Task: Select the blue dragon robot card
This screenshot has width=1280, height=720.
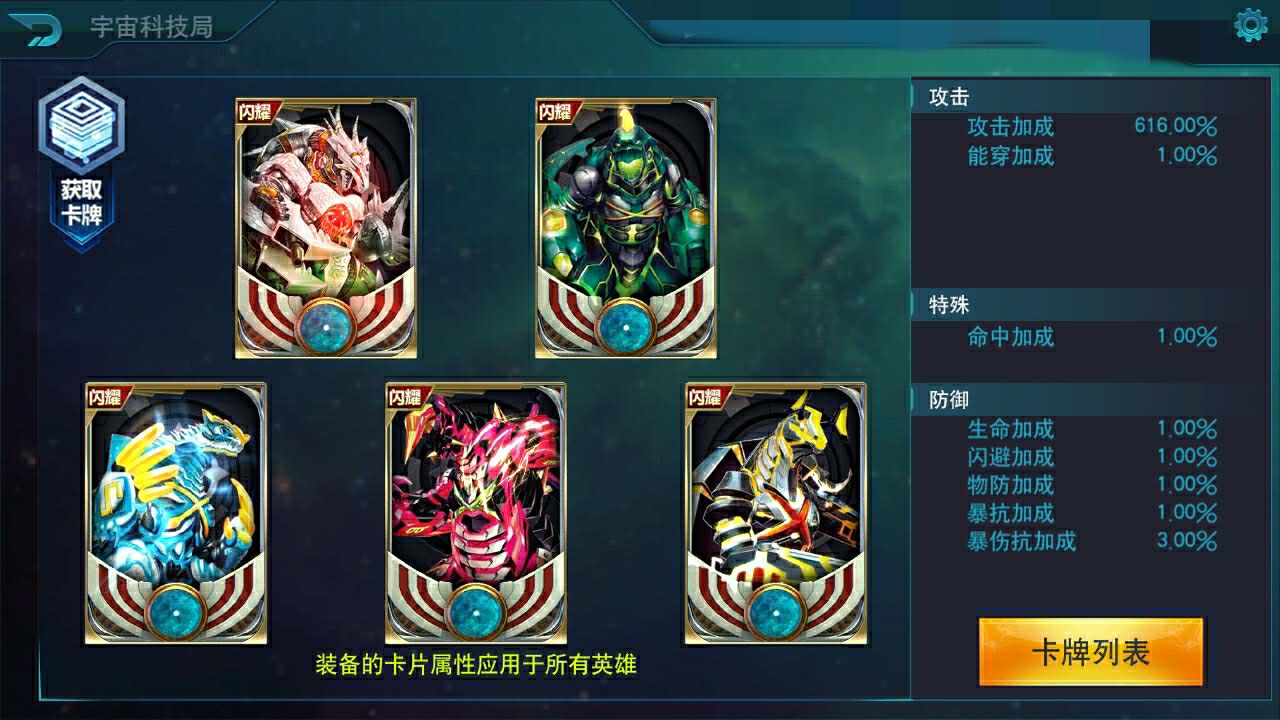Action: click(x=176, y=513)
